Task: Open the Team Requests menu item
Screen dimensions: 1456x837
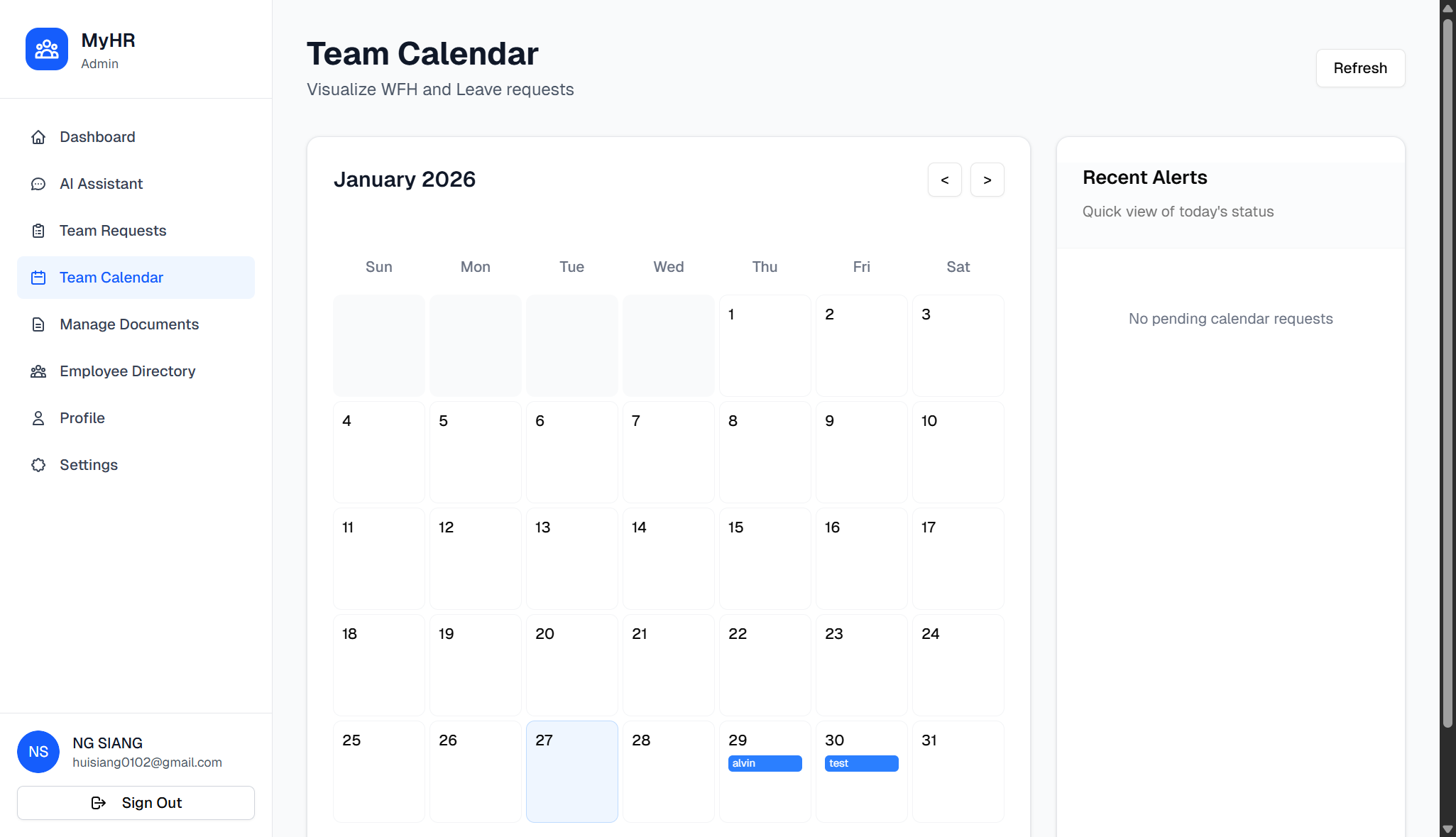Action: click(113, 231)
